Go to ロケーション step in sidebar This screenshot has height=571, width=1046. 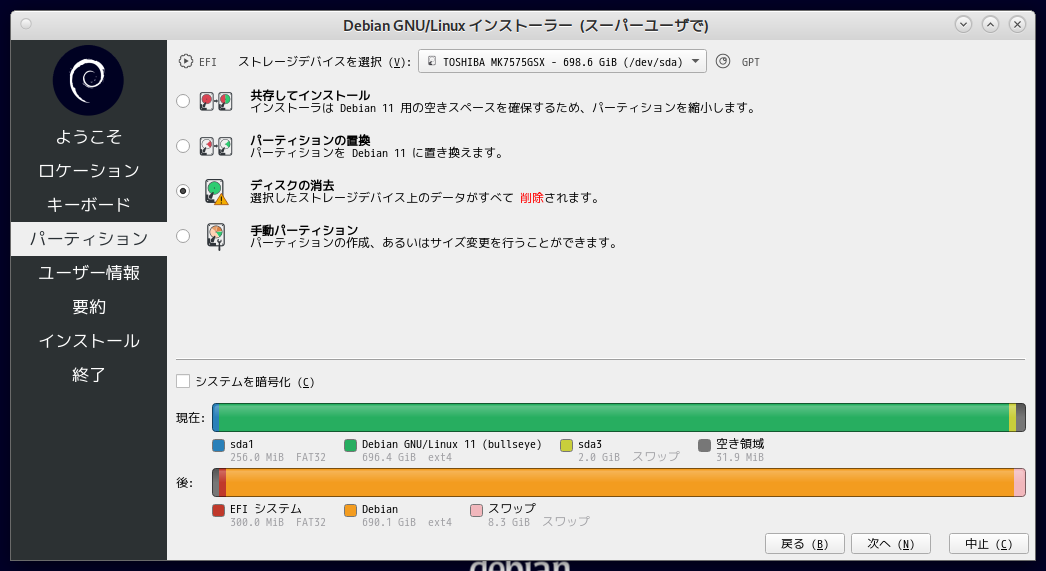click(x=89, y=171)
